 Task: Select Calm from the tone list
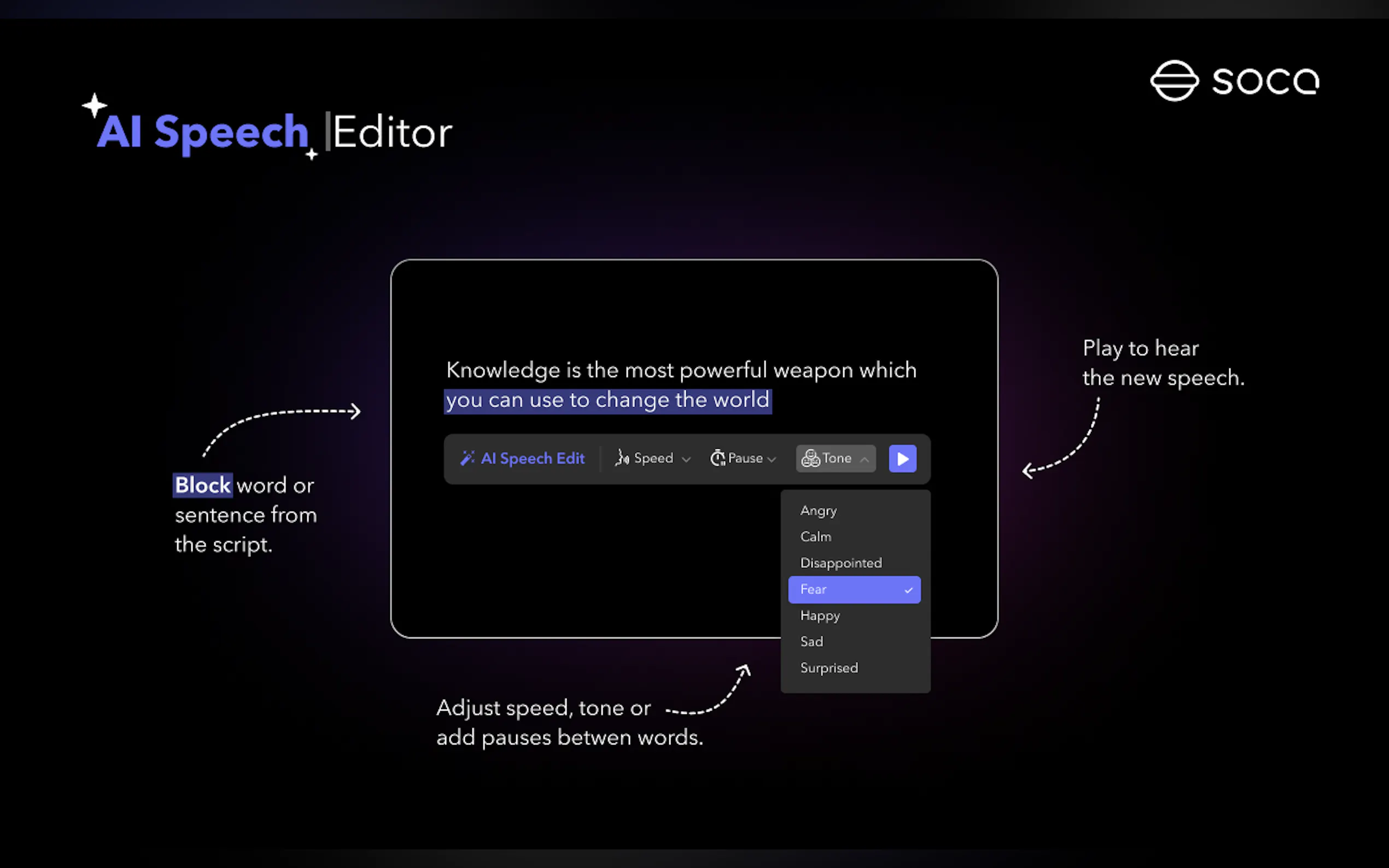pyautogui.click(x=815, y=536)
